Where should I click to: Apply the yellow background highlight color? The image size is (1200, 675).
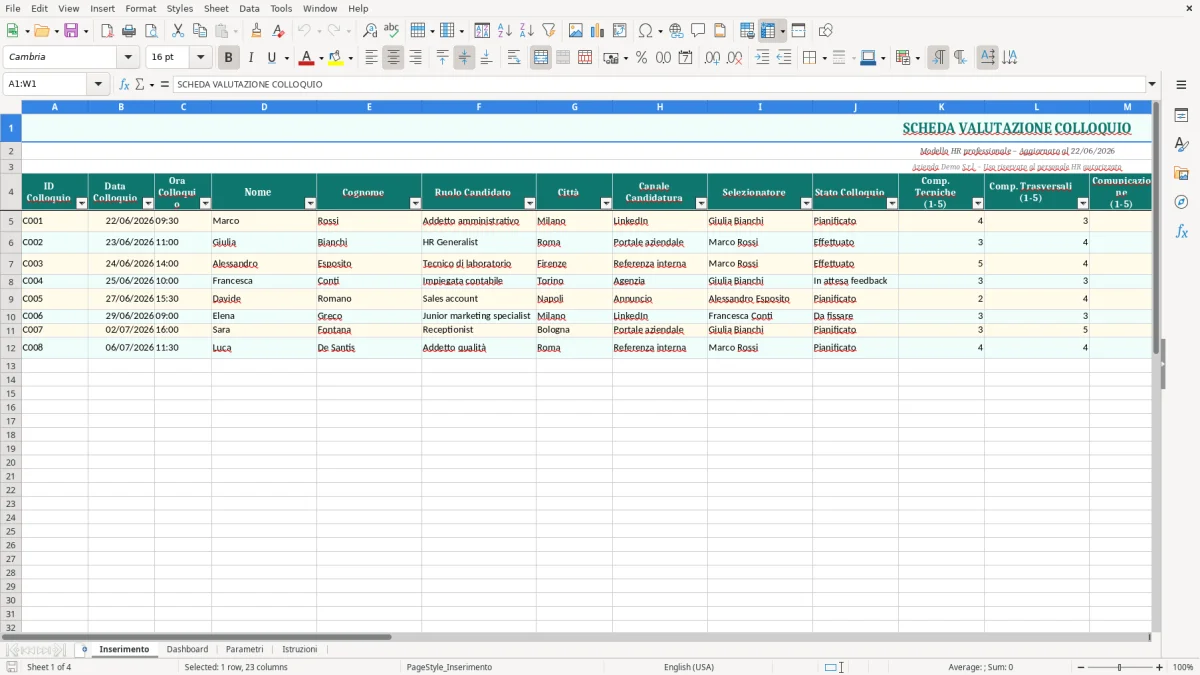336,58
